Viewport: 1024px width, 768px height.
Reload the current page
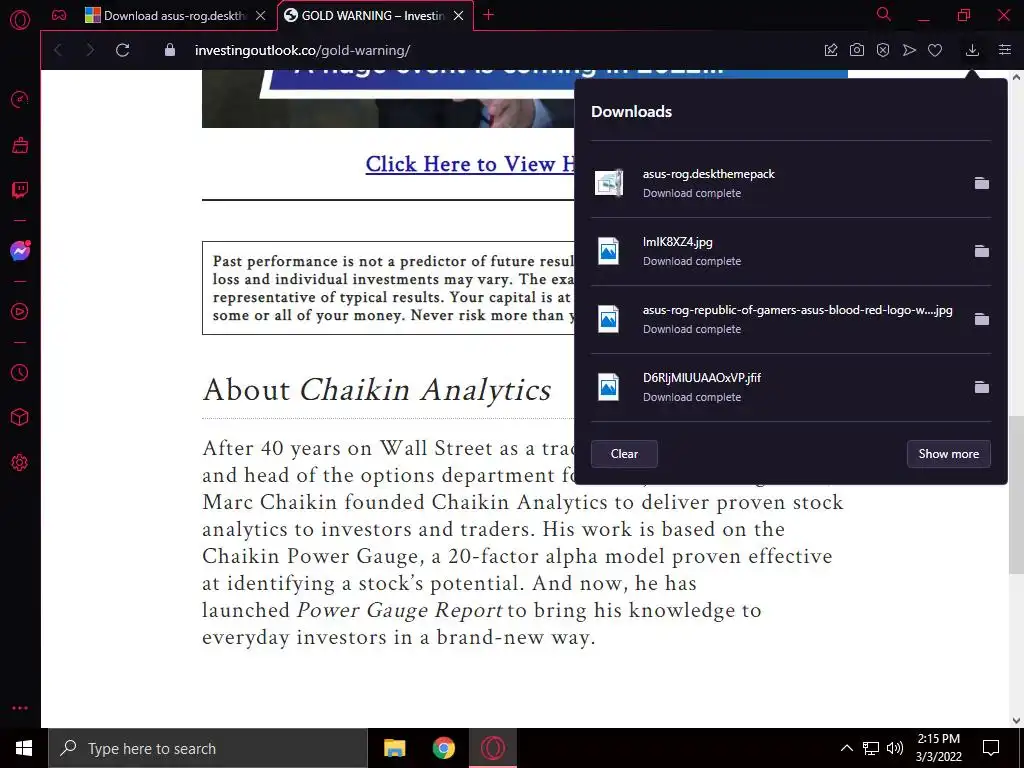coord(122,50)
